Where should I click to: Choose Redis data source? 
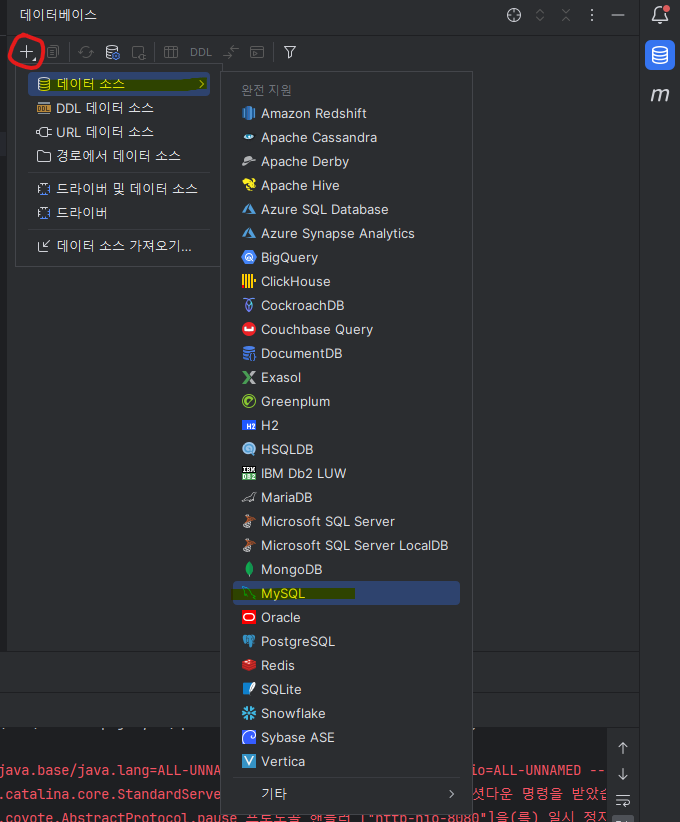pos(347,665)
